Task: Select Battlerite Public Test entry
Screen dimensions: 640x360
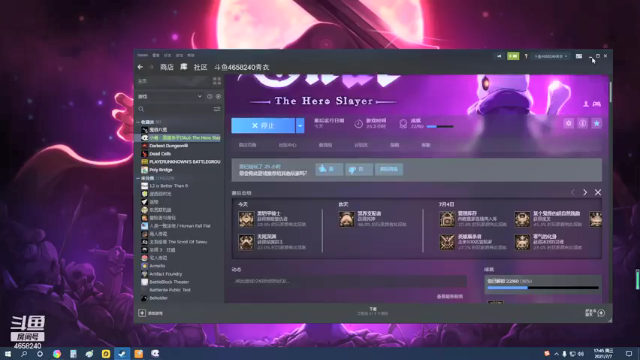Action: 170,290
